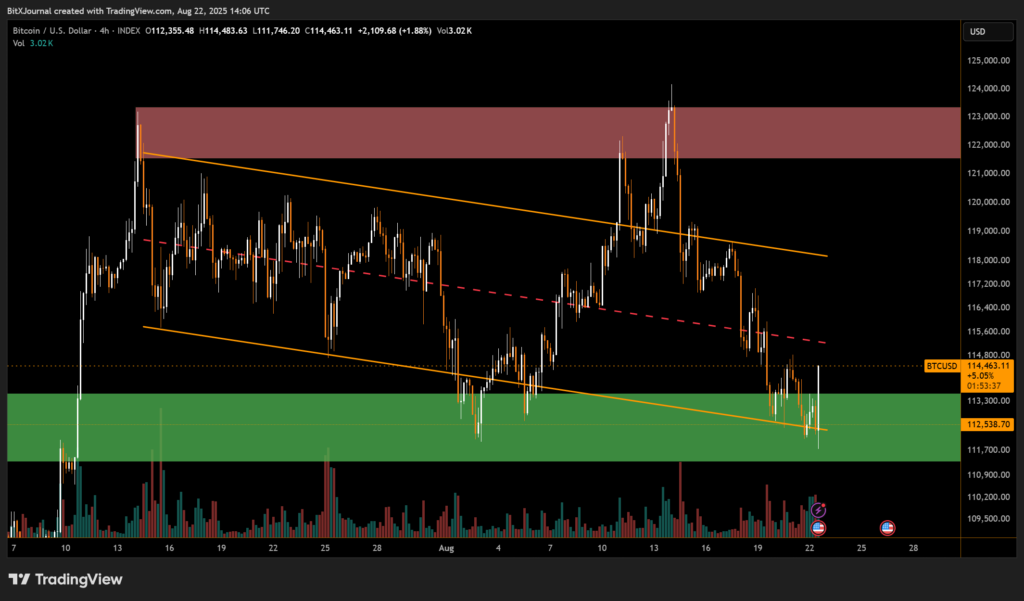
Task: Open the rightmost US flag economic event
Action: pos(886,527)
